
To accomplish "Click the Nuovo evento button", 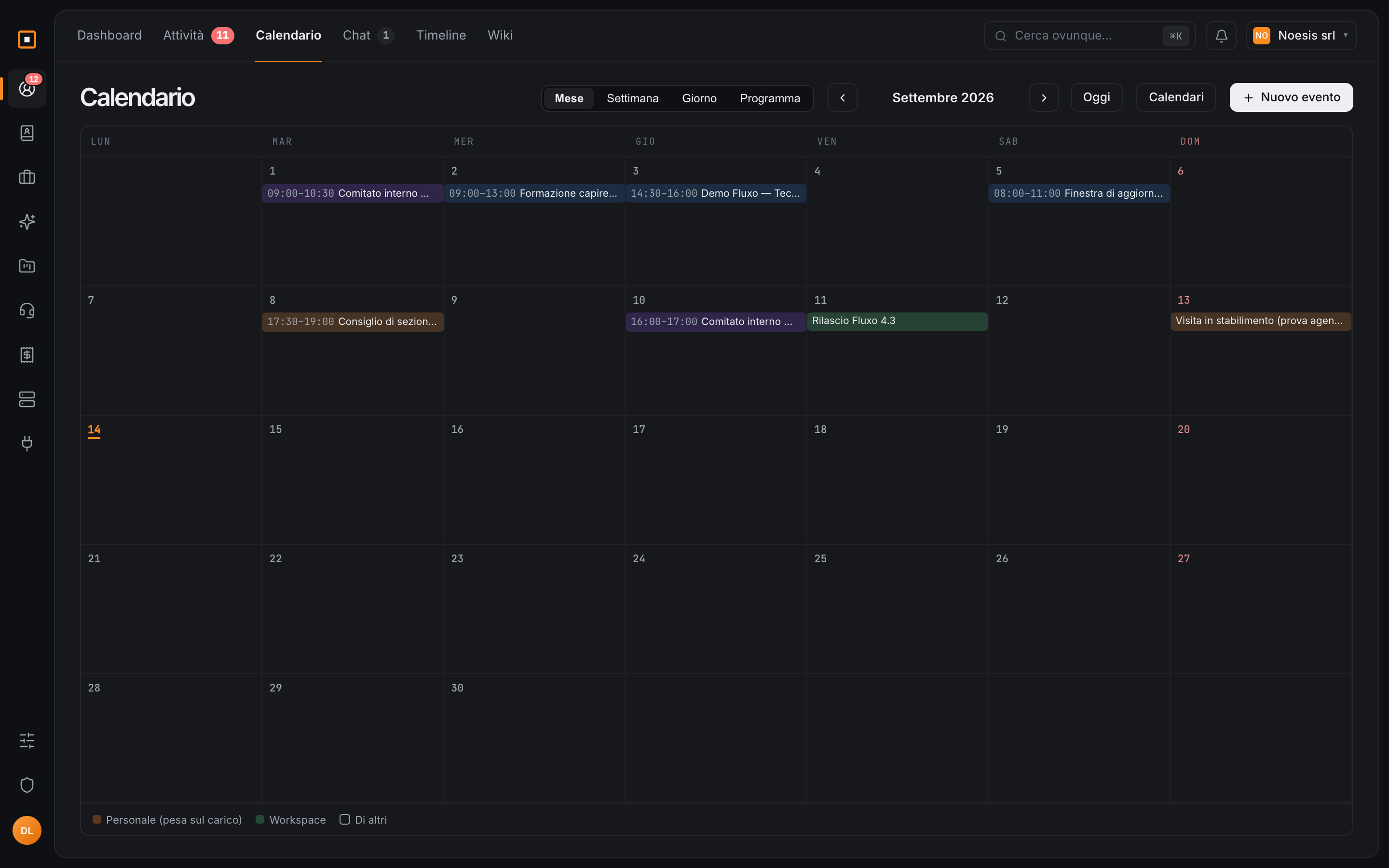I will pyautogui.click(x=1291, y=97).
